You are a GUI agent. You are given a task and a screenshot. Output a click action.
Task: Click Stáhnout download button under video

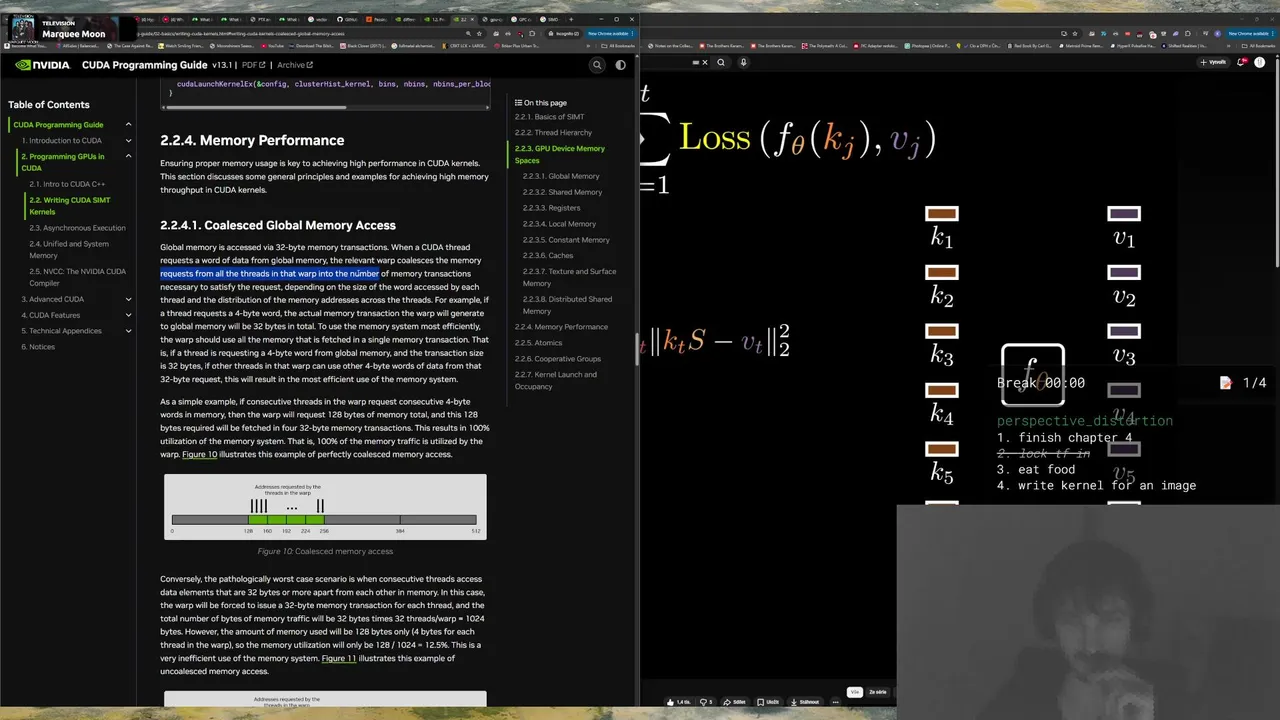[806, 702]
